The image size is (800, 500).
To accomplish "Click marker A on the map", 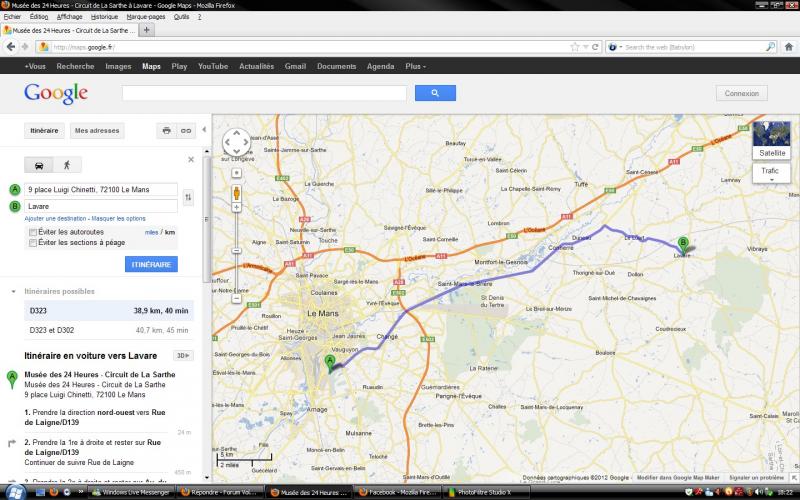I will point(330,363).
